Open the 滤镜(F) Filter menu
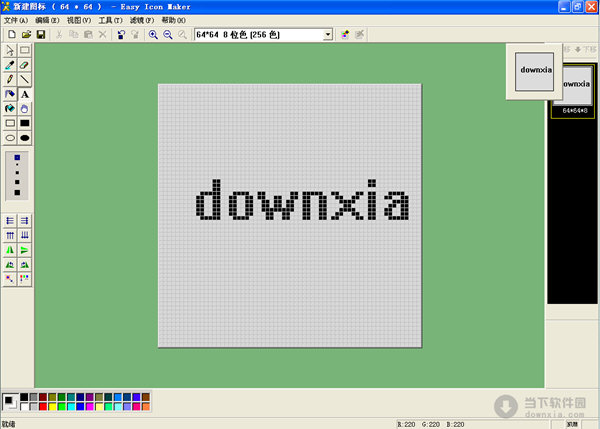This screenshot has height=429, width=600. [142, 20]
